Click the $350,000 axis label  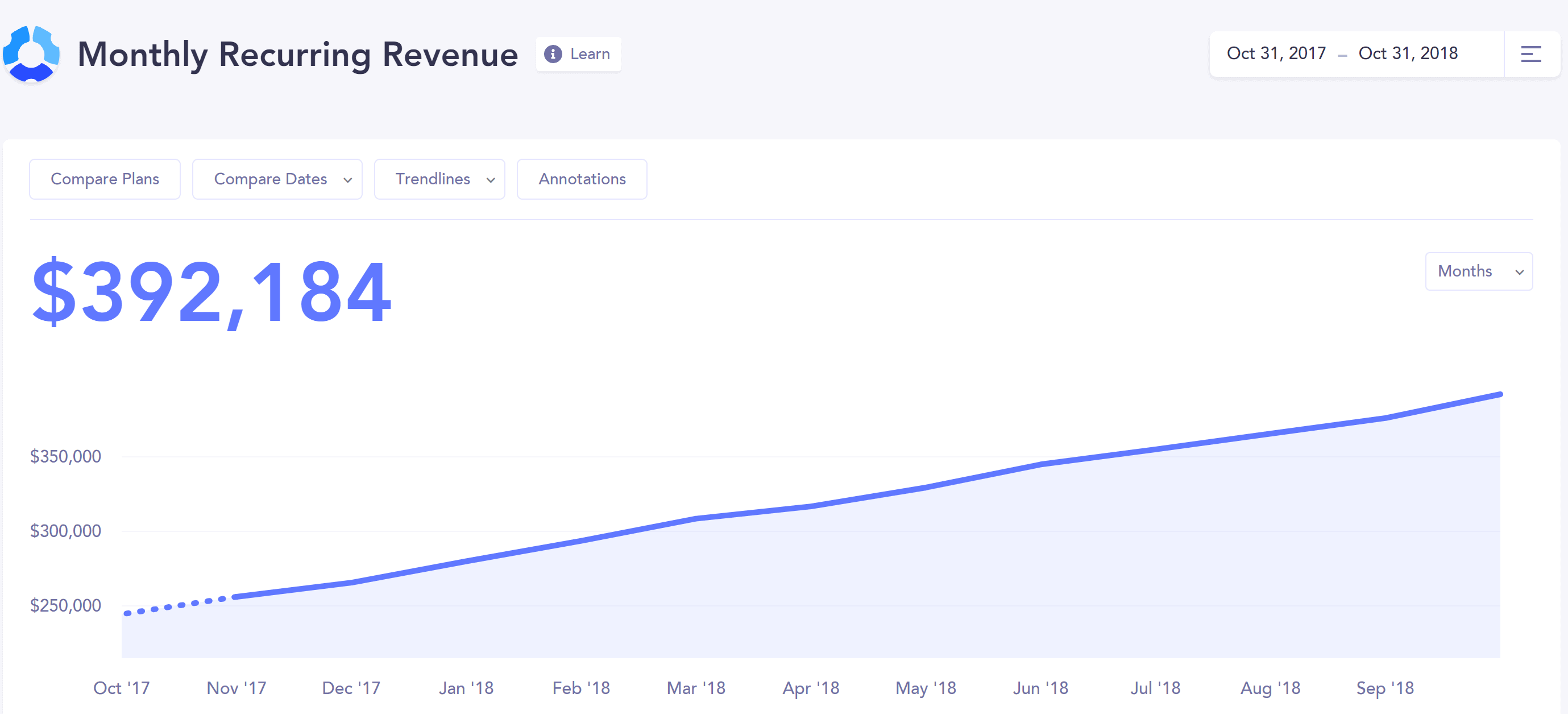pyautogui.click(x=66, y=456)
